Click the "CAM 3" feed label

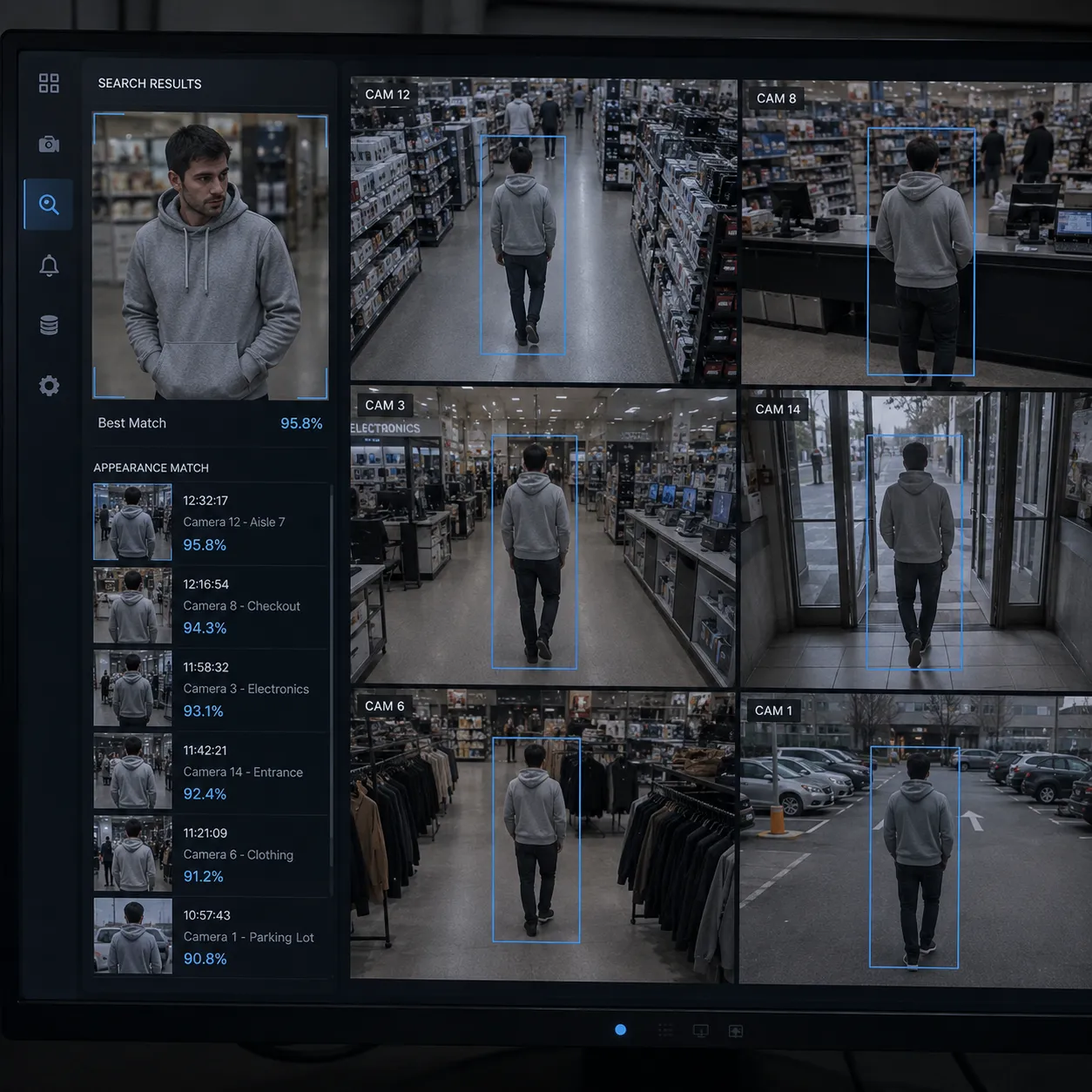(385, 405)
